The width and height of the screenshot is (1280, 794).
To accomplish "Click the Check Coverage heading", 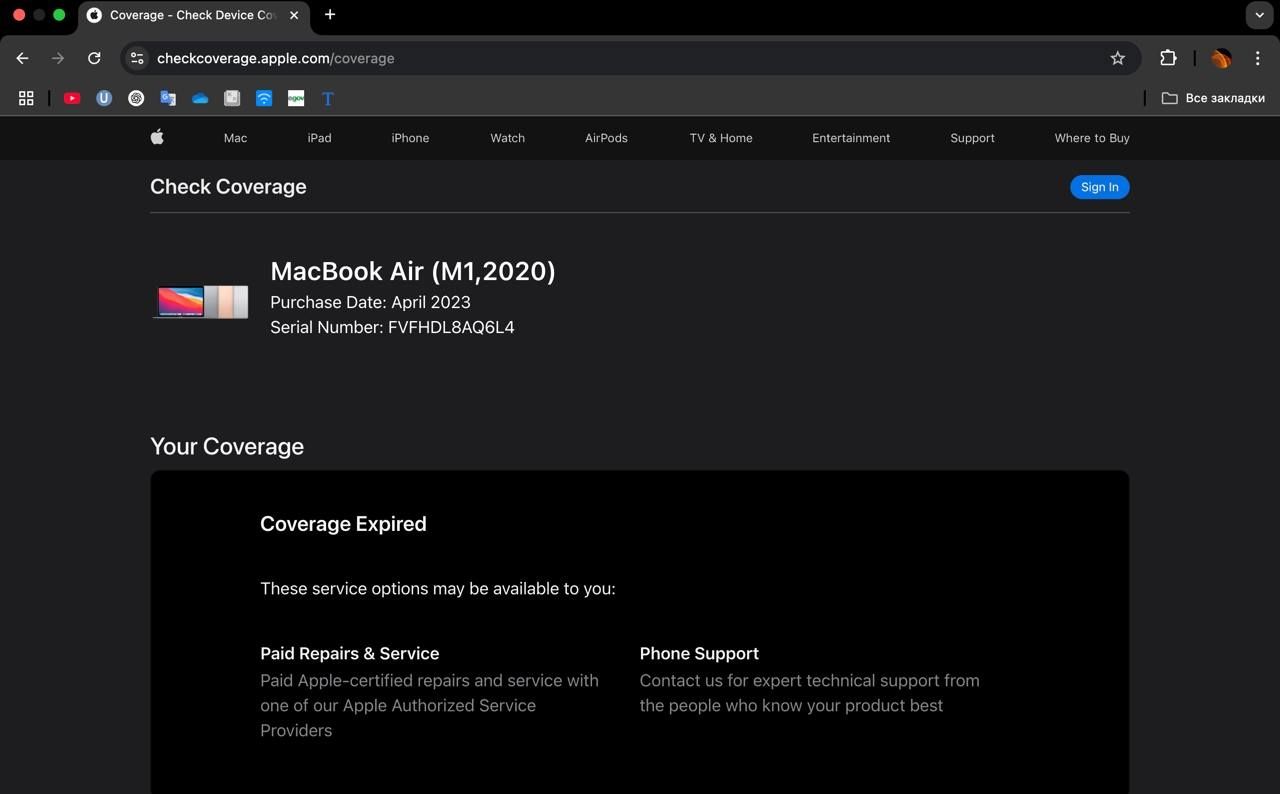I will coord(228,187).
